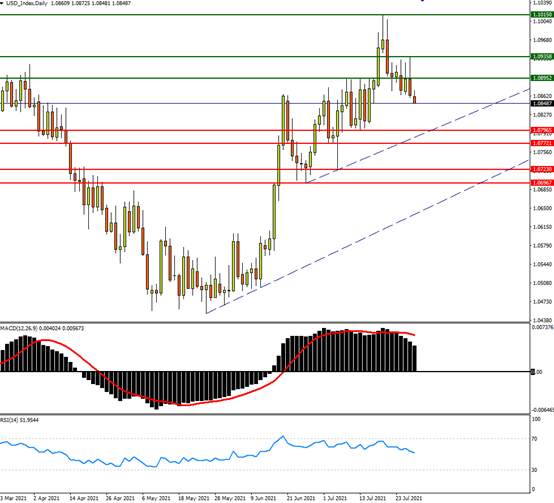Viewport: 554px width, 503px height.
Task: Select the red 1.07230 price tag
Action: tap(542, 169)
